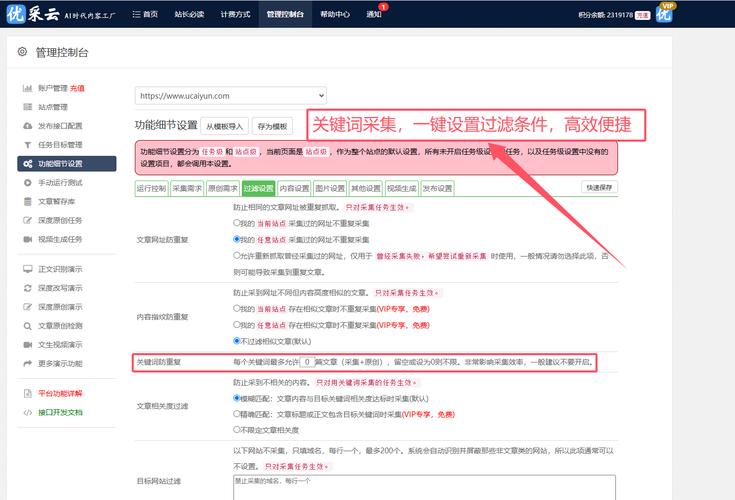The width and height of the screenshot is (735, 500).
Task: Click the 从模板导入 button
Action: tap(225, 126)
